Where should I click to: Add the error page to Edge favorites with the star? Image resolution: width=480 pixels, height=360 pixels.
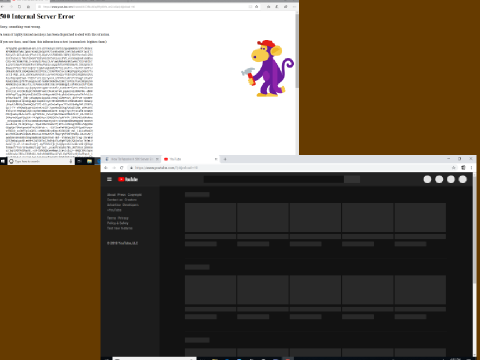256,7
